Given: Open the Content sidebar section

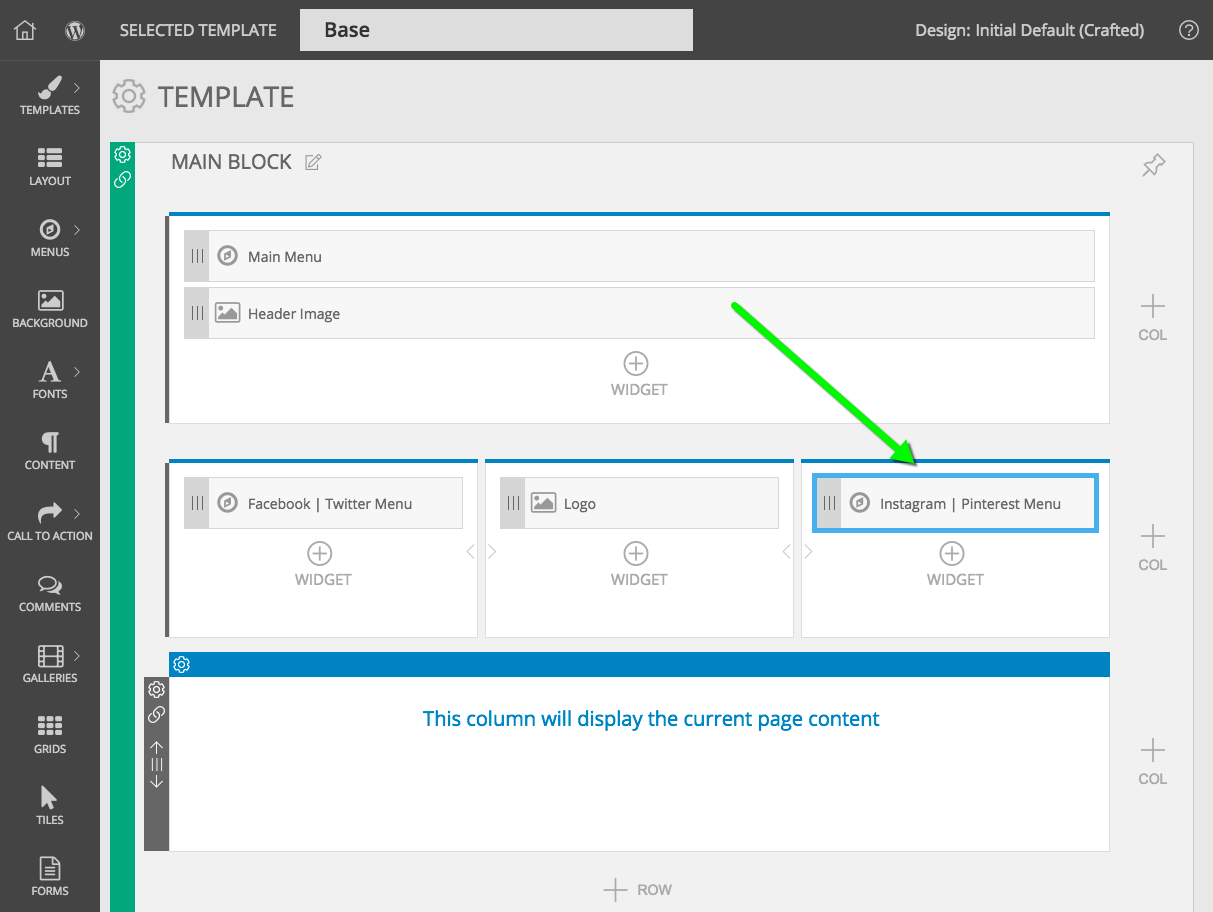Looking at the screenshot, I should click(x=50, y=451).
